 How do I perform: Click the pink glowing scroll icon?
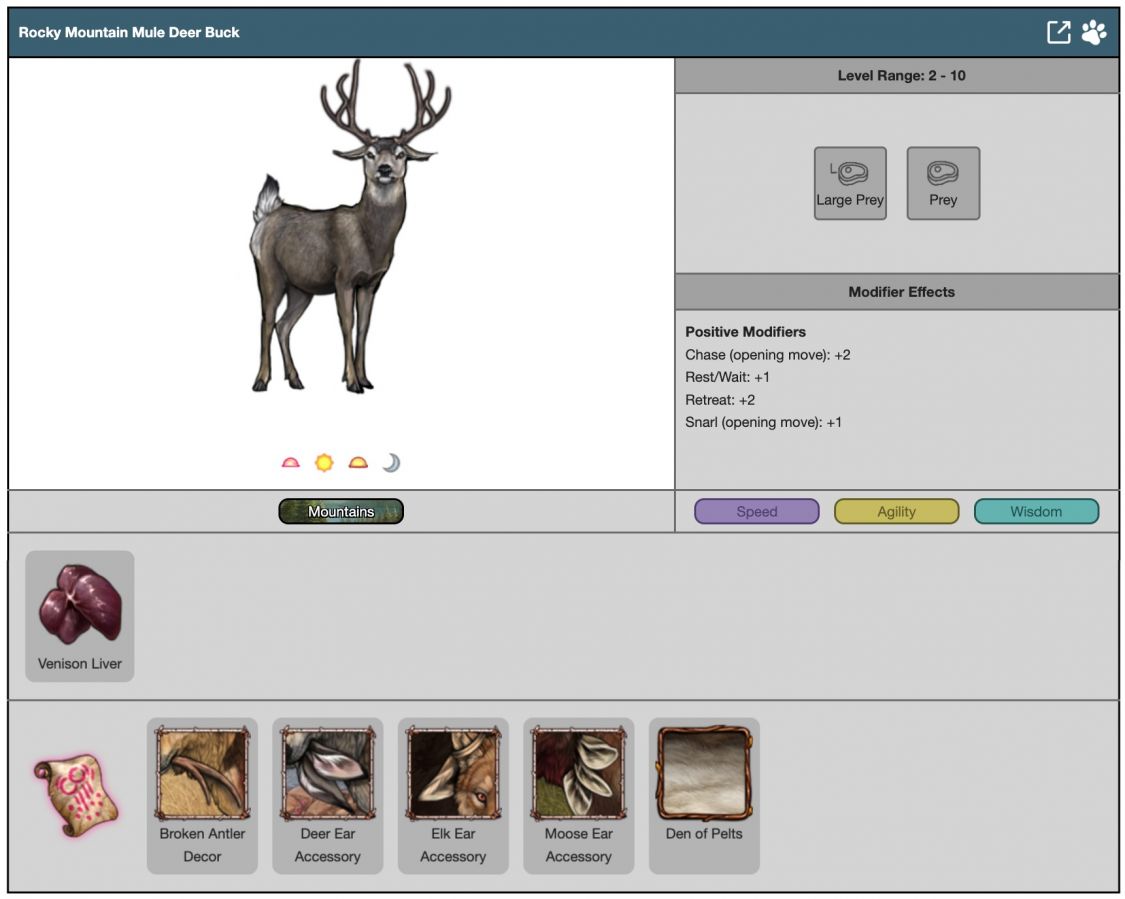coord(76,796)
